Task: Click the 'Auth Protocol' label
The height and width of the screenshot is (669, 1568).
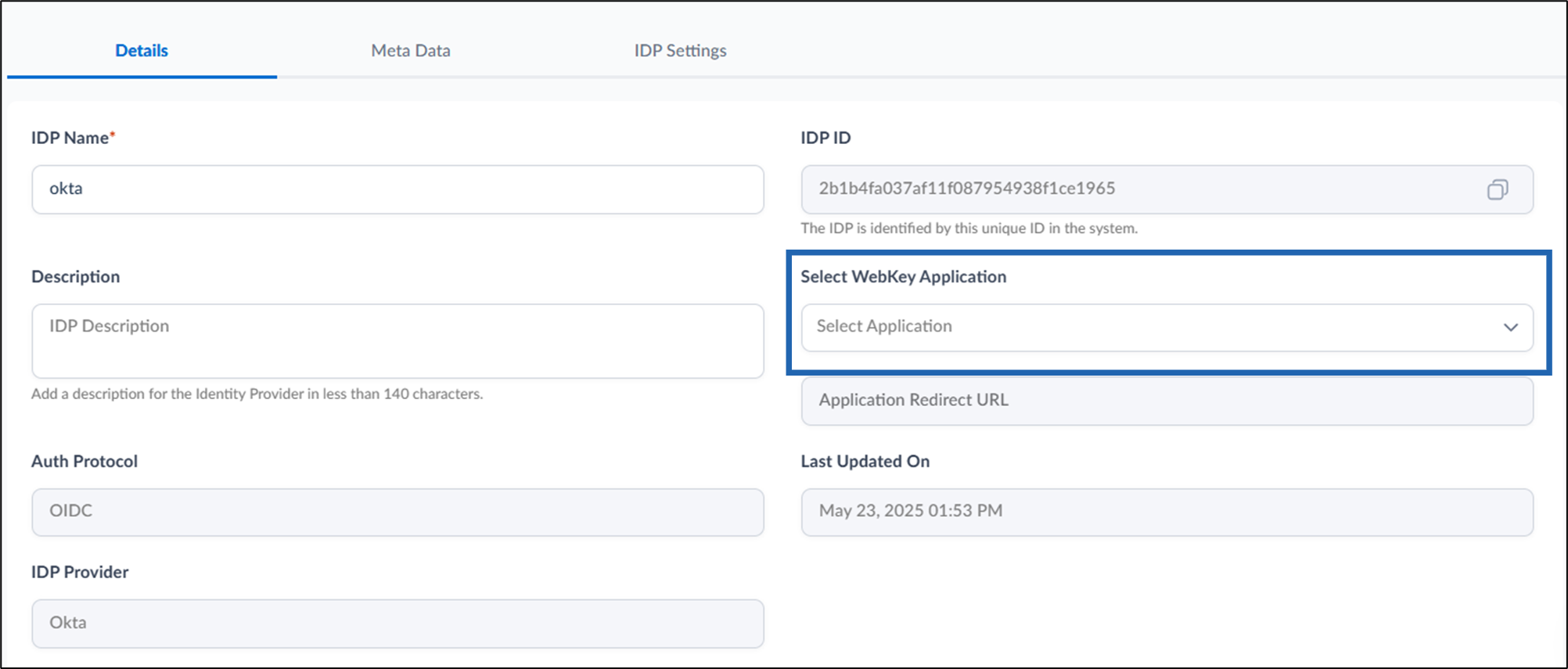Action: coord(85,462)
